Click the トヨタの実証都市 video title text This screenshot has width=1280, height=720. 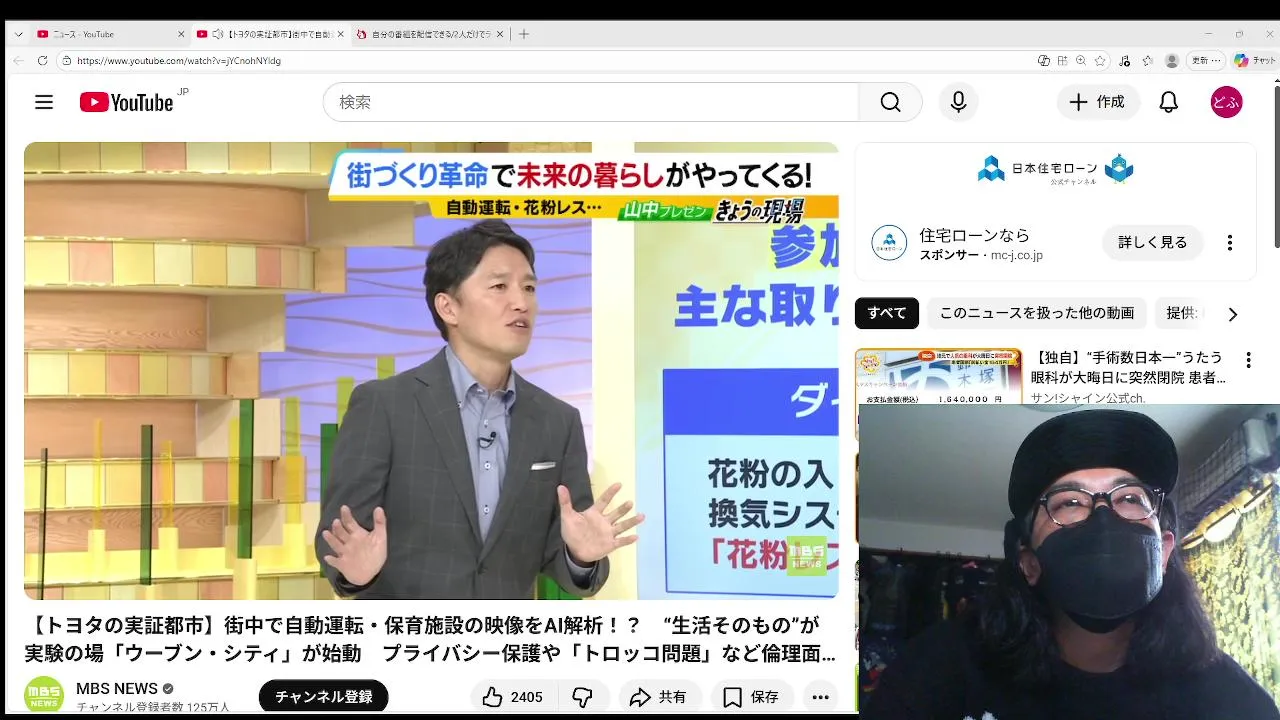(430, 639)
